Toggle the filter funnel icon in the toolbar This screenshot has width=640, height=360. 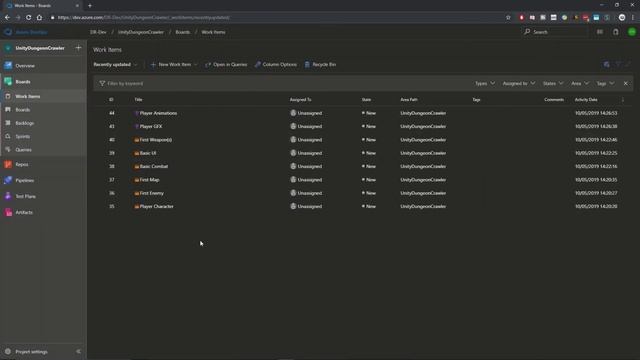(618, 64)
